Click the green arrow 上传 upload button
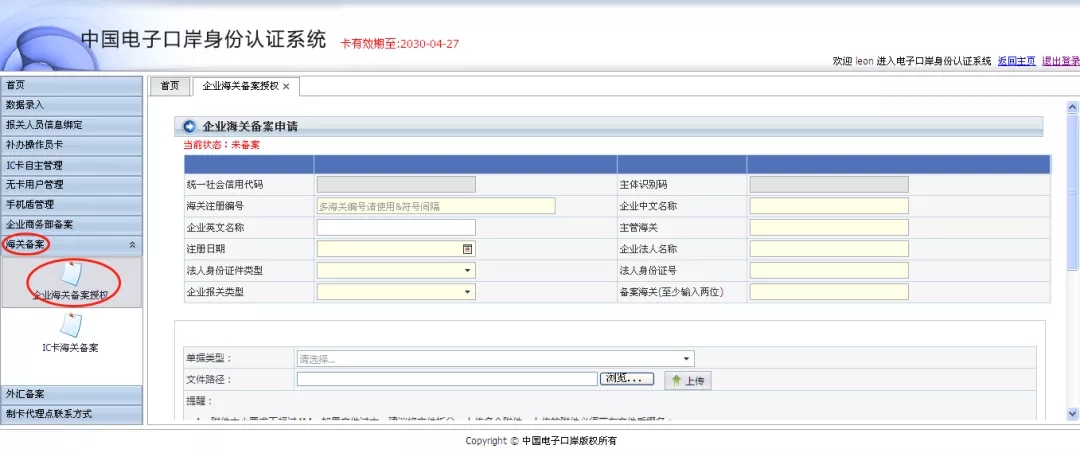The height and width of the screenshot is (449, 1080). pos(688,380)
